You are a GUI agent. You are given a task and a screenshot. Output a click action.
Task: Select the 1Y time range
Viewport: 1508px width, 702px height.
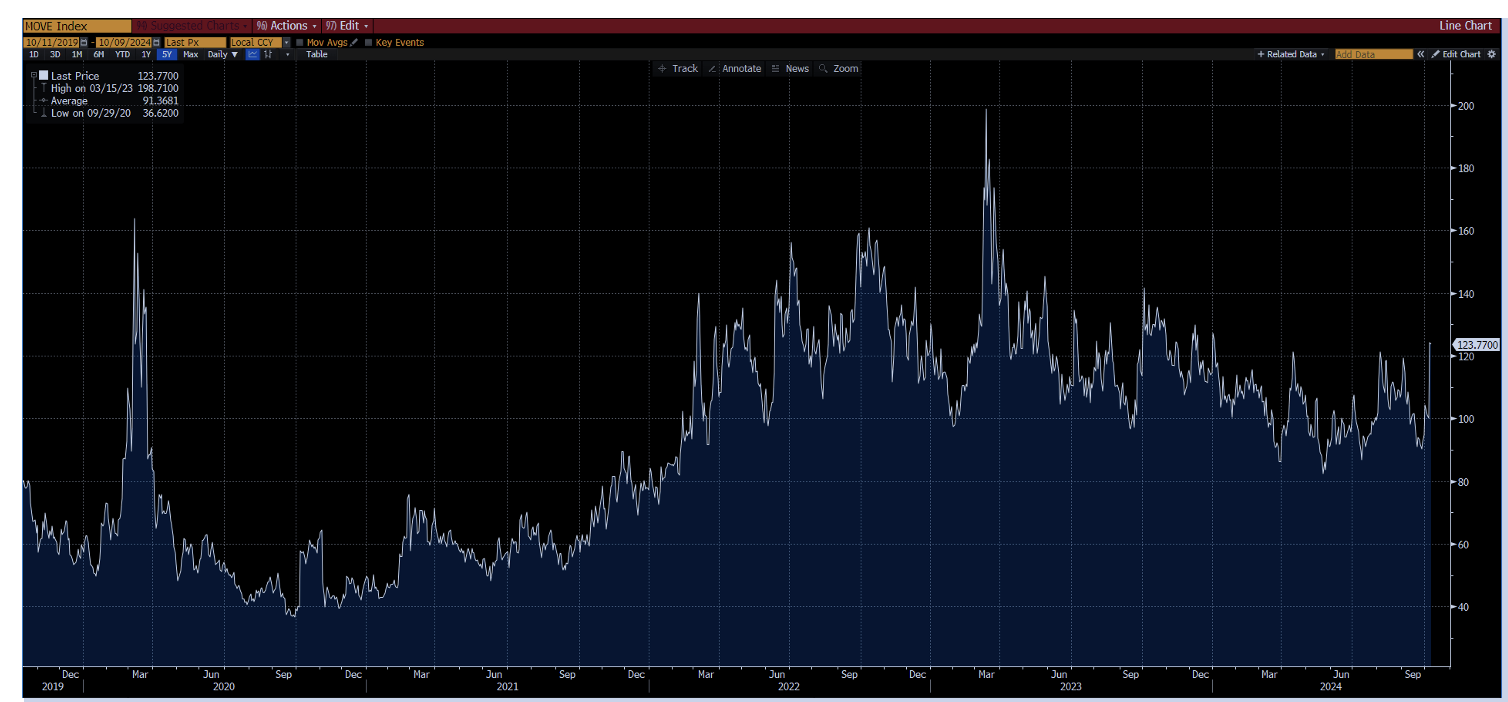point(146,55)
